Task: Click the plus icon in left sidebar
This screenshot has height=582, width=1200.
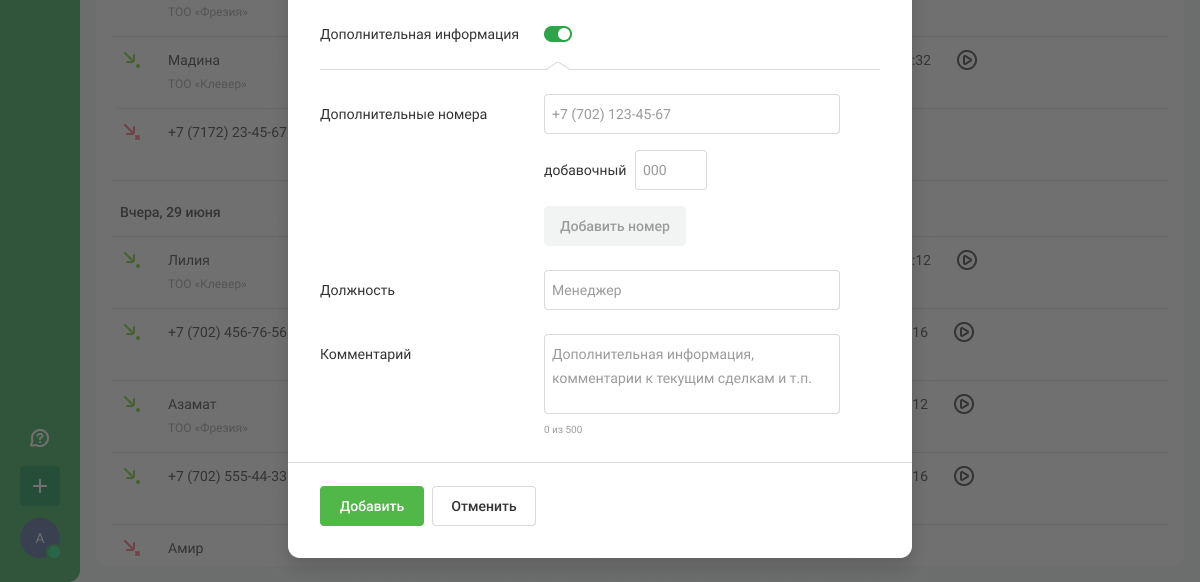Action: coord(40,486)
